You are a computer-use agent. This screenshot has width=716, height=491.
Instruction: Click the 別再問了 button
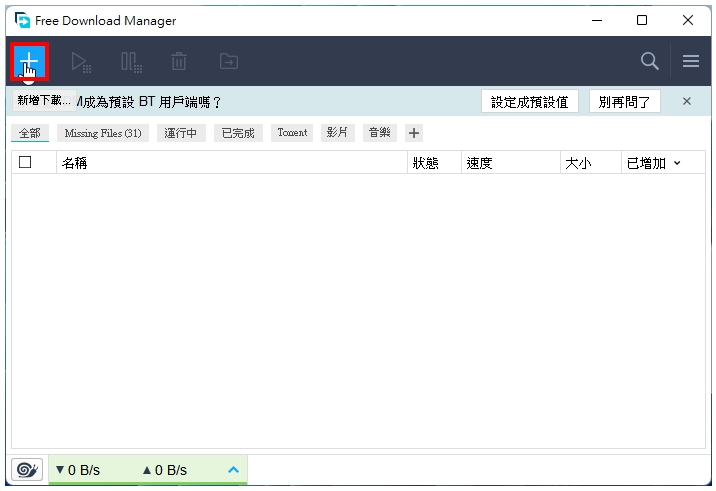(624, 101)
